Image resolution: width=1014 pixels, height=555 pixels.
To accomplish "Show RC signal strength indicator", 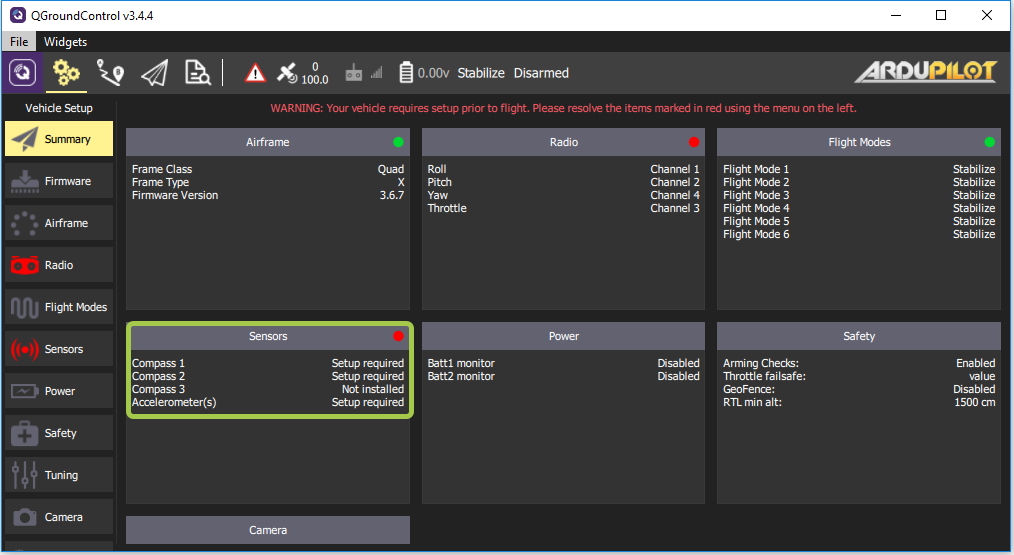I will click(363, 73).
